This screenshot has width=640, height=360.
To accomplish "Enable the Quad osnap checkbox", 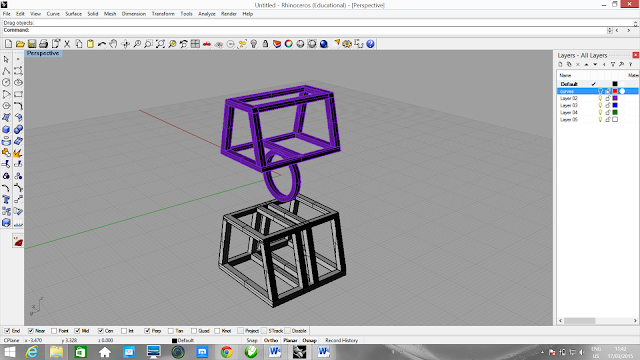I will coord(194,331).
